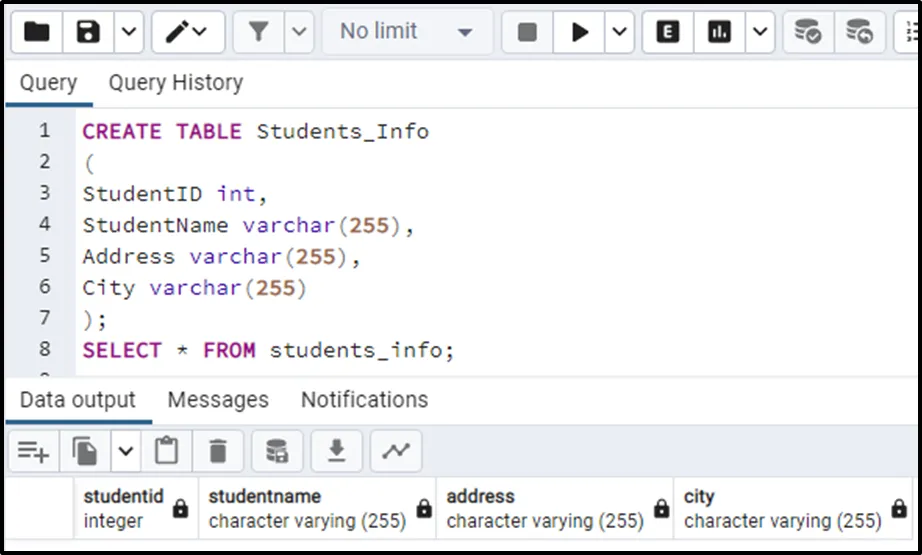Click line 8 SELECT statement in editor
The image size is (922, 555).
(x=268, y=350)
